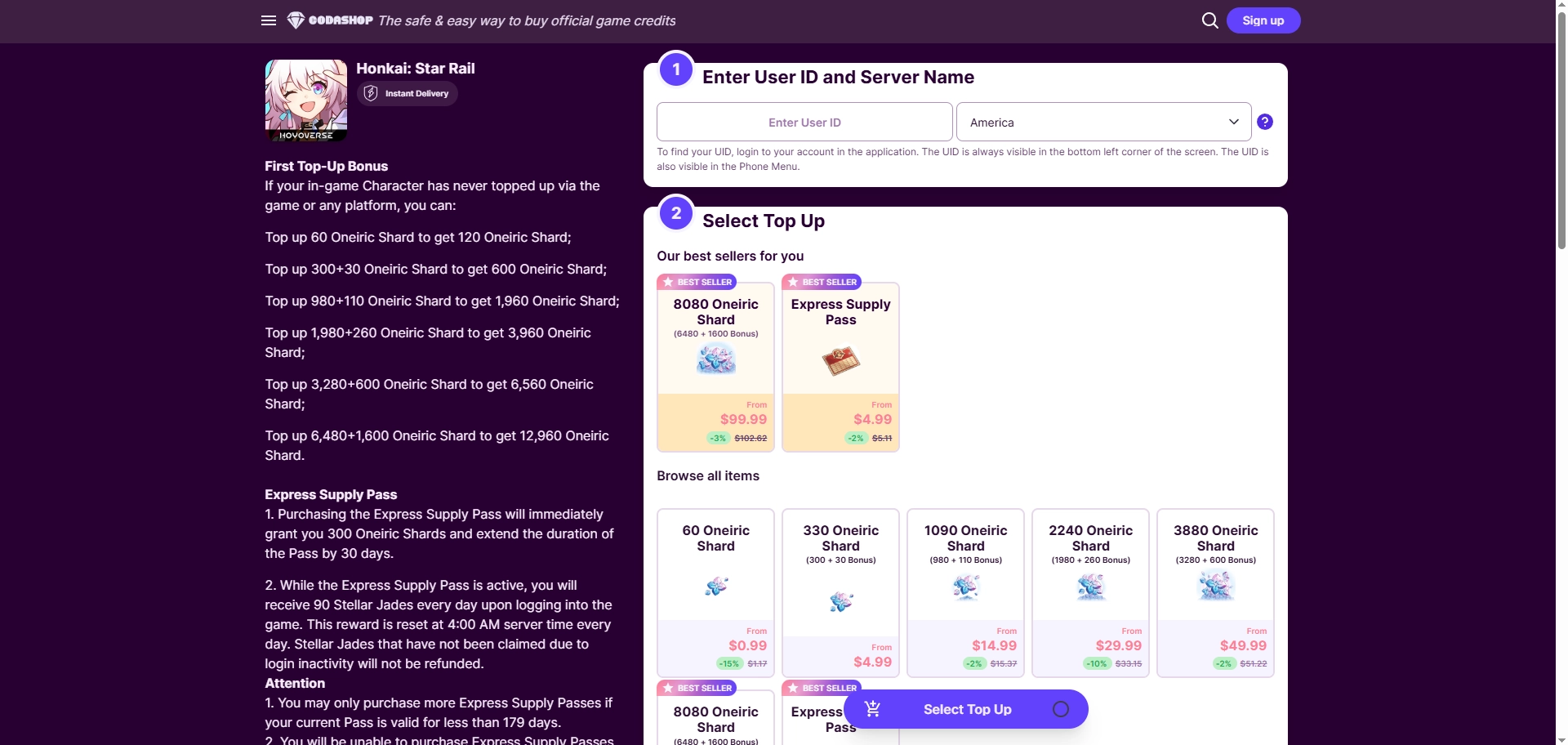The height and width of the screenshot is (745, 1568).
Task: Click the 3880 Oneiric Shard crystal icon
Action: coord(1215,586)
